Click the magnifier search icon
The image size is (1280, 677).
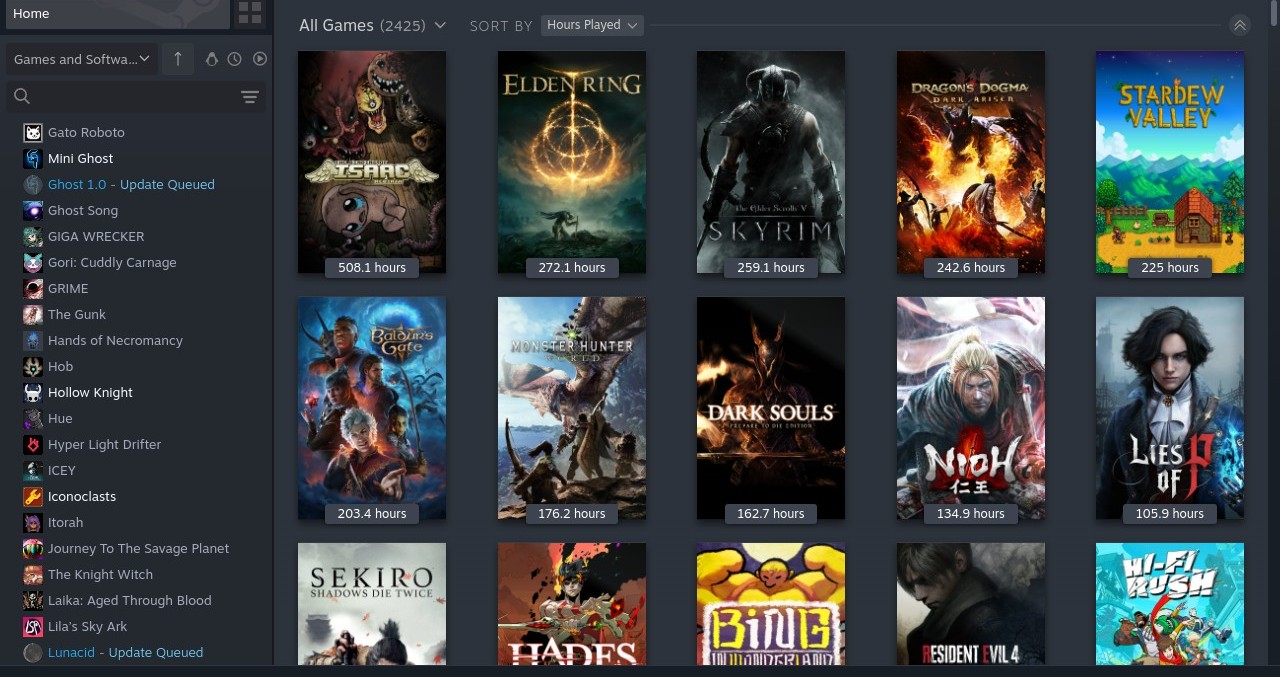point(22,96)
